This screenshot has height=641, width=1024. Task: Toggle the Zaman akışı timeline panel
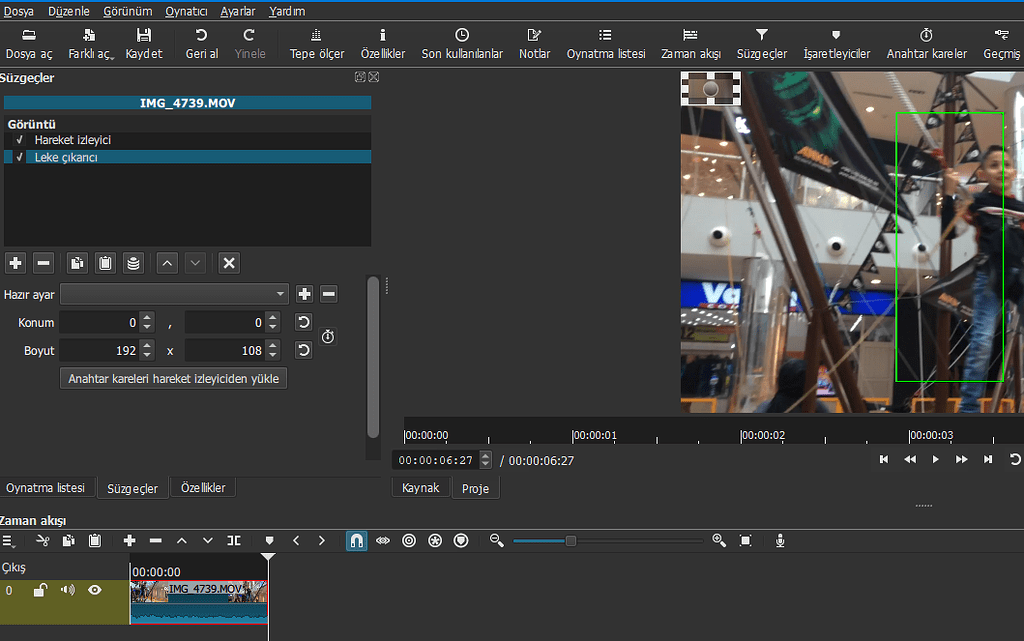pos(690,44)
